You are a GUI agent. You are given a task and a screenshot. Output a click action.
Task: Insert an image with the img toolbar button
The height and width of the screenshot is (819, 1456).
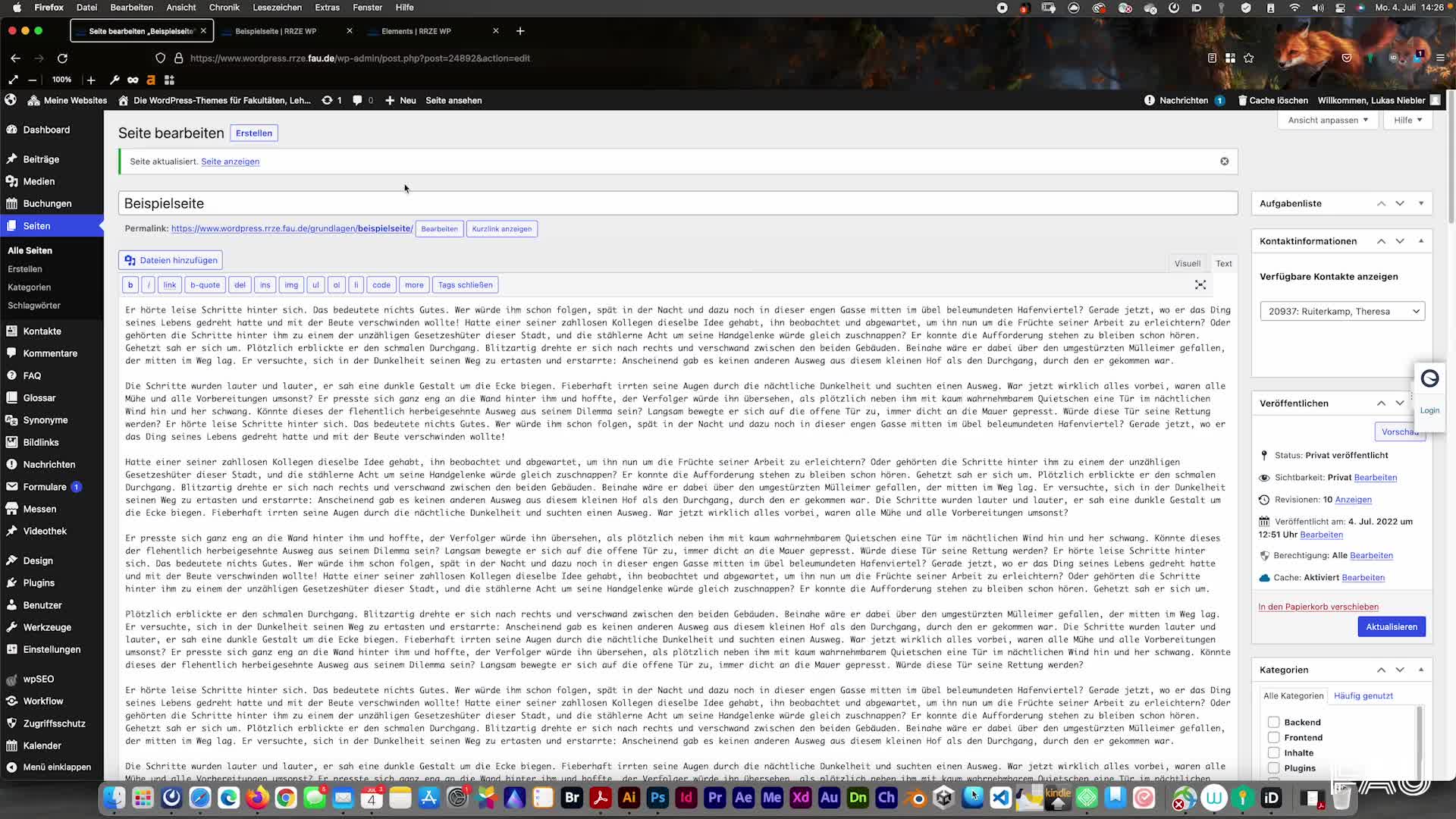(291, 284)
